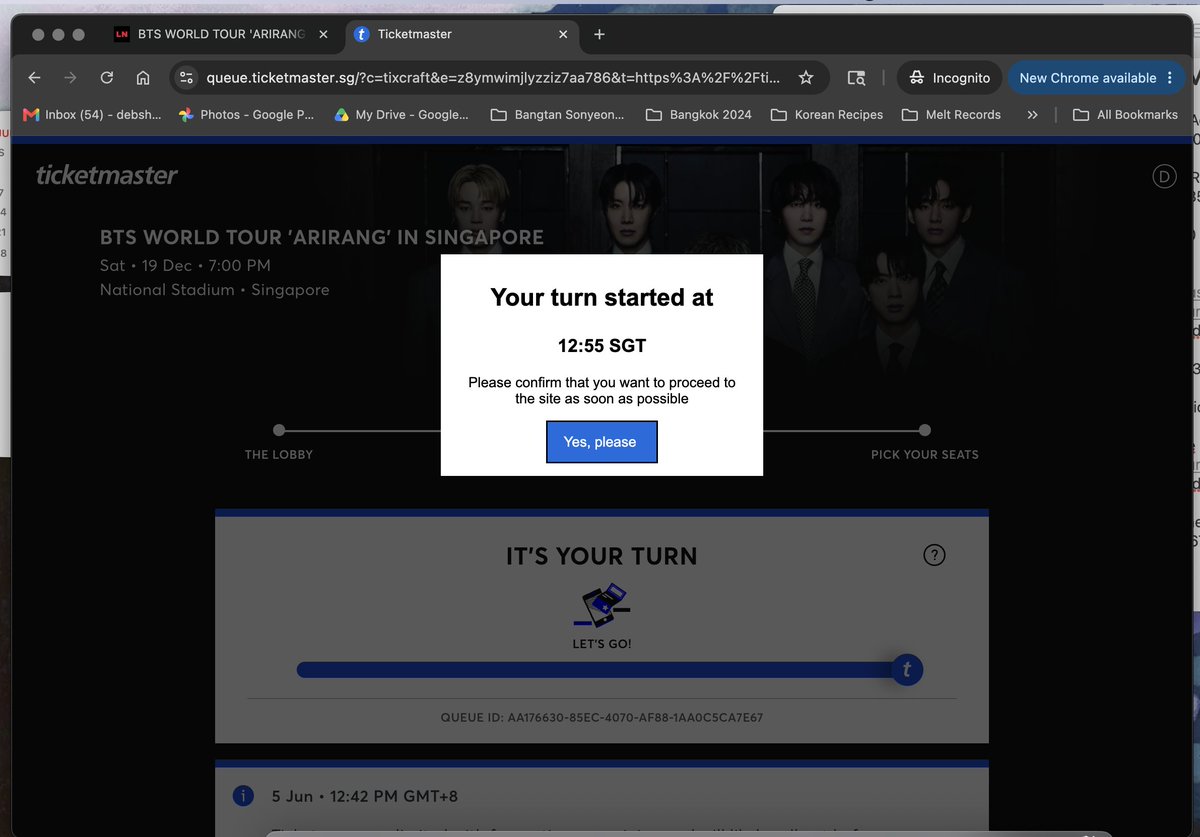
Task: Click the BTS WORLD TOUR event title
Action: click(322, 238)
